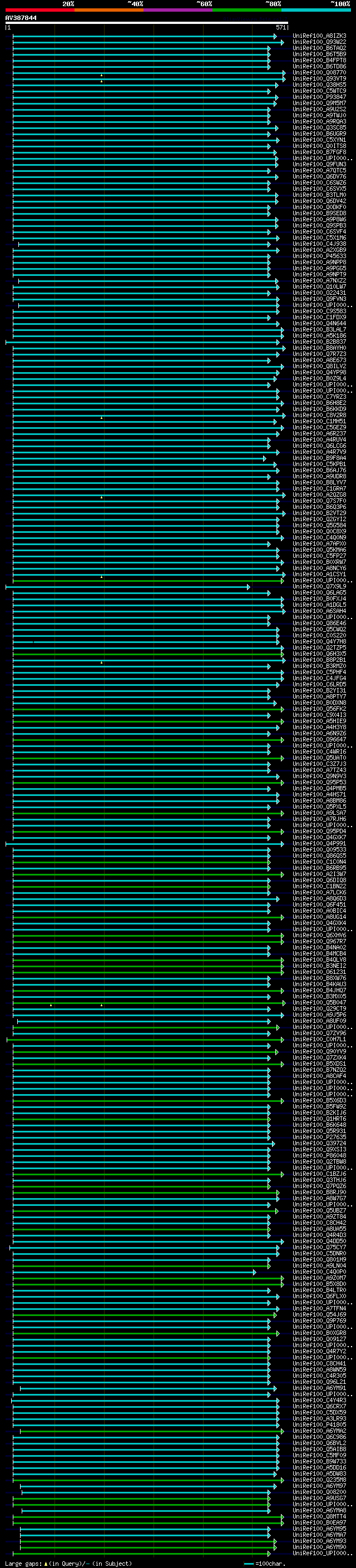
Task: Select the AV387844 query title
Action: [x=21, y=18]
